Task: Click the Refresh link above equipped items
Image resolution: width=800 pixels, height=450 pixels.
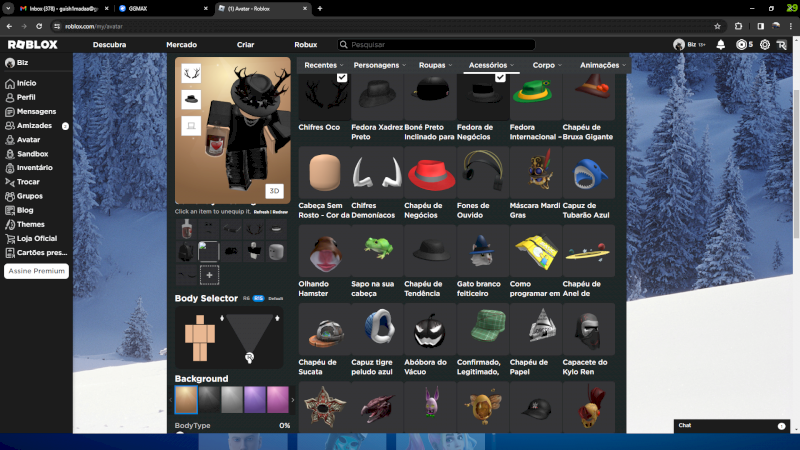Action: [x=261, y=212]
